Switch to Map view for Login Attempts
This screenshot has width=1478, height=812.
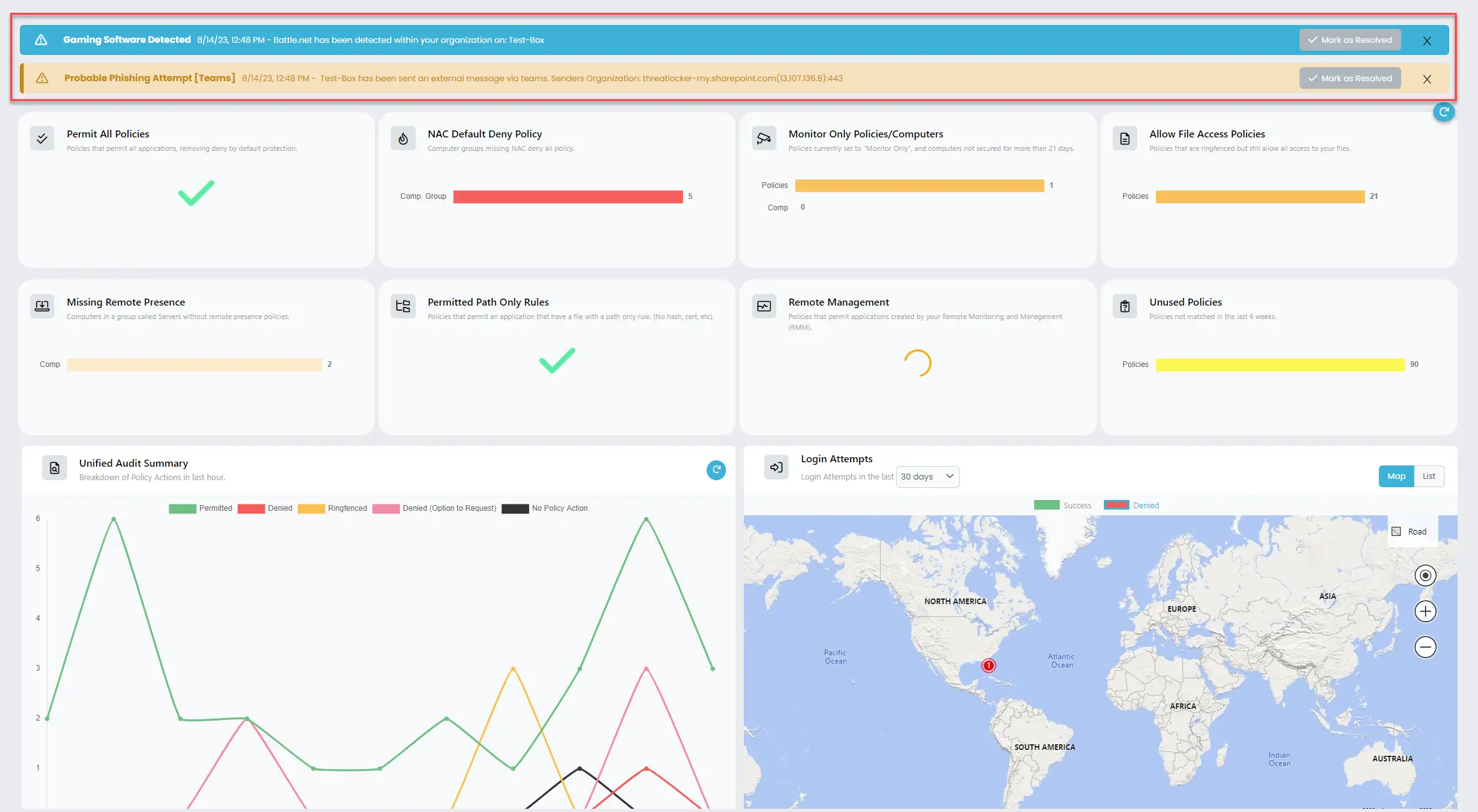[x=1396, y=476]
